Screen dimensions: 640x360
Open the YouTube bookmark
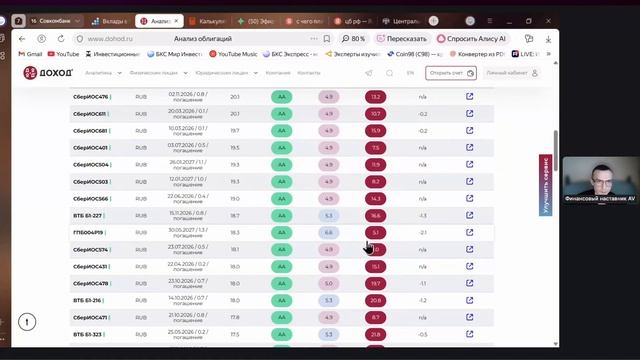pyautogui.click(x=63, y=54)
